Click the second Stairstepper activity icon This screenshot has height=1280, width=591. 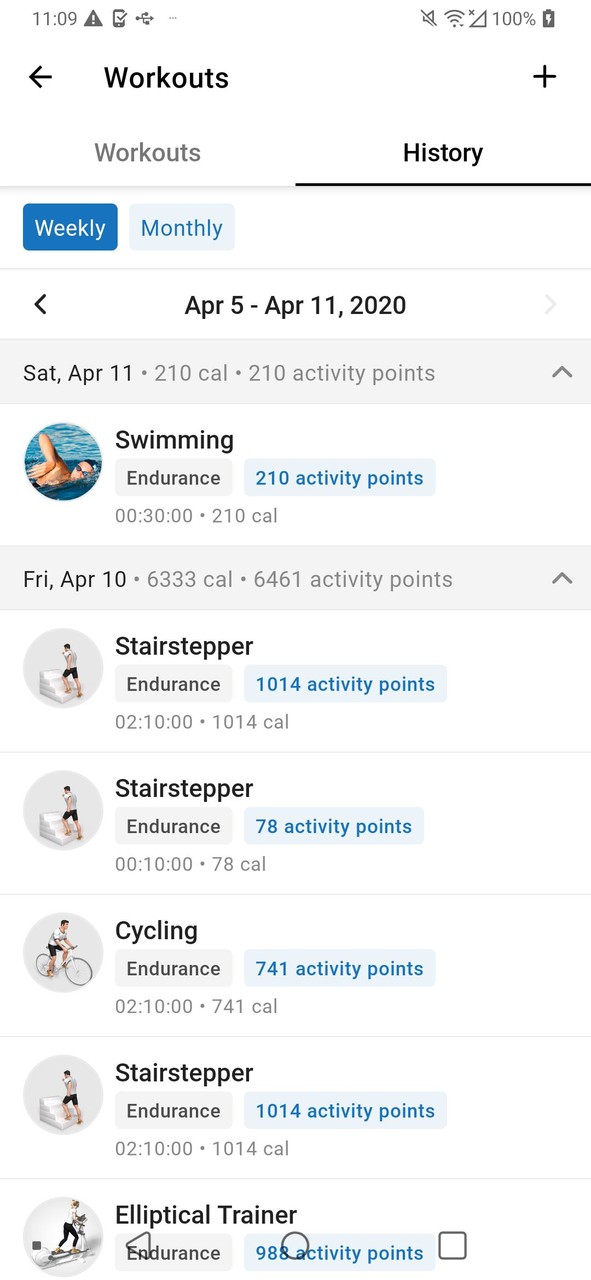(x=63, y=810)
